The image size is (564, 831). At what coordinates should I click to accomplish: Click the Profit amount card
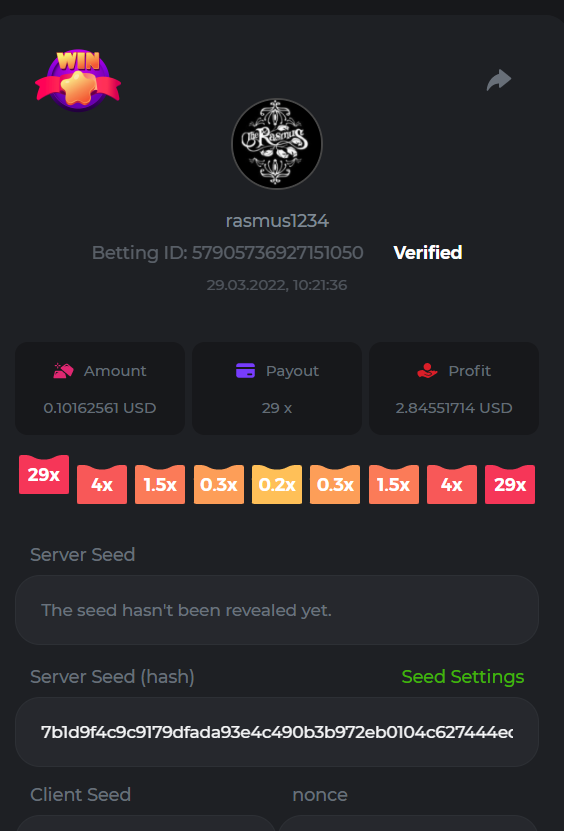pyautogui.click(x=454, y=388)
